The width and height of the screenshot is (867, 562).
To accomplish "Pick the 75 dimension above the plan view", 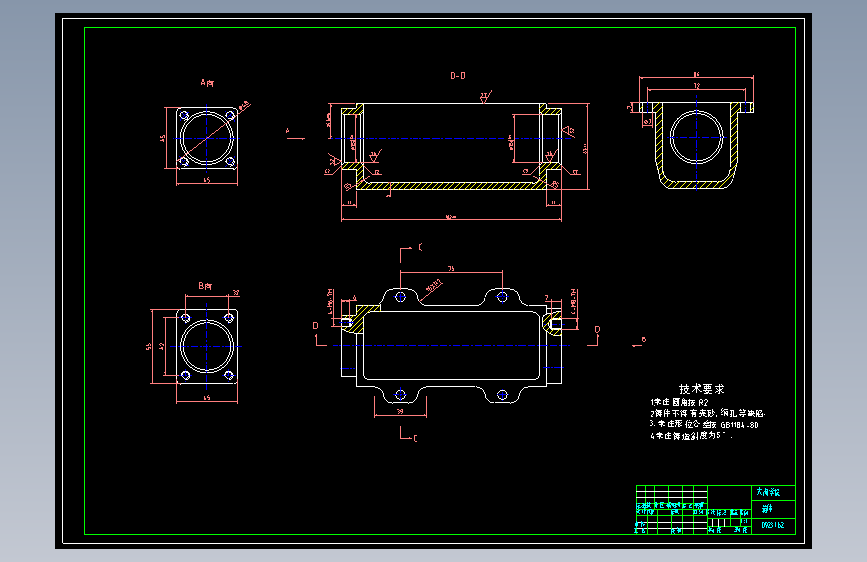I will (451, 268).
